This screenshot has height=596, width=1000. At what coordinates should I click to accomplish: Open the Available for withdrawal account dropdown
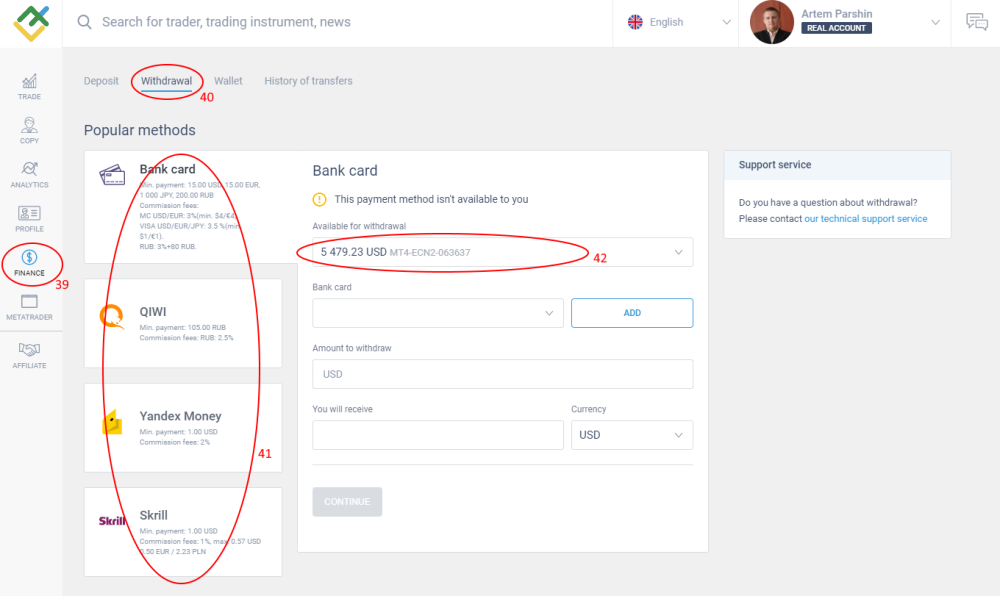click(x=502, y=252)
